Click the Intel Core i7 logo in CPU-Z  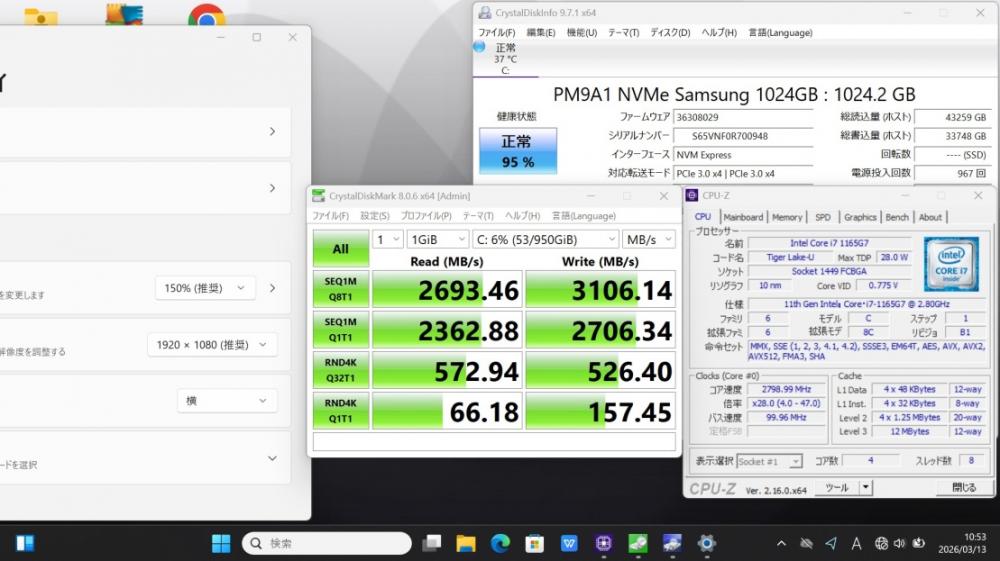click(951, 264)
